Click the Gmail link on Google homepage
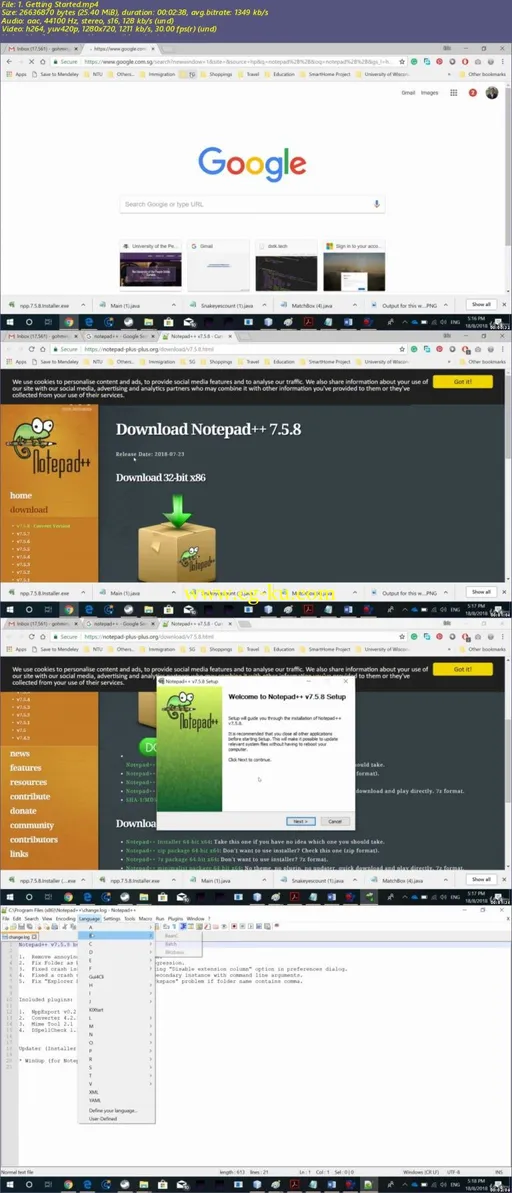Image resolution: width=512 pixels, height=1193 pixels. (x=408, y=93)
